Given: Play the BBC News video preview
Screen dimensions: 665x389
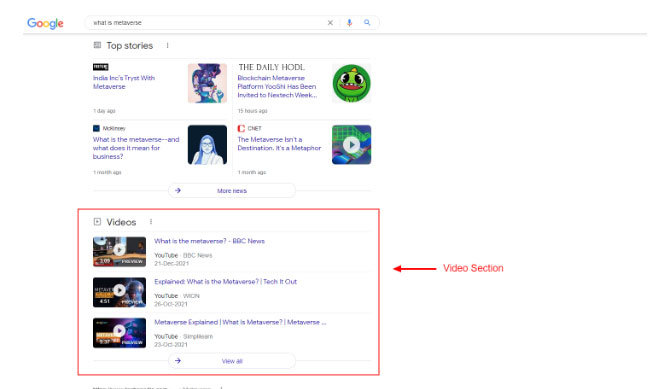Looking at the screenshot, I should 119,252.
